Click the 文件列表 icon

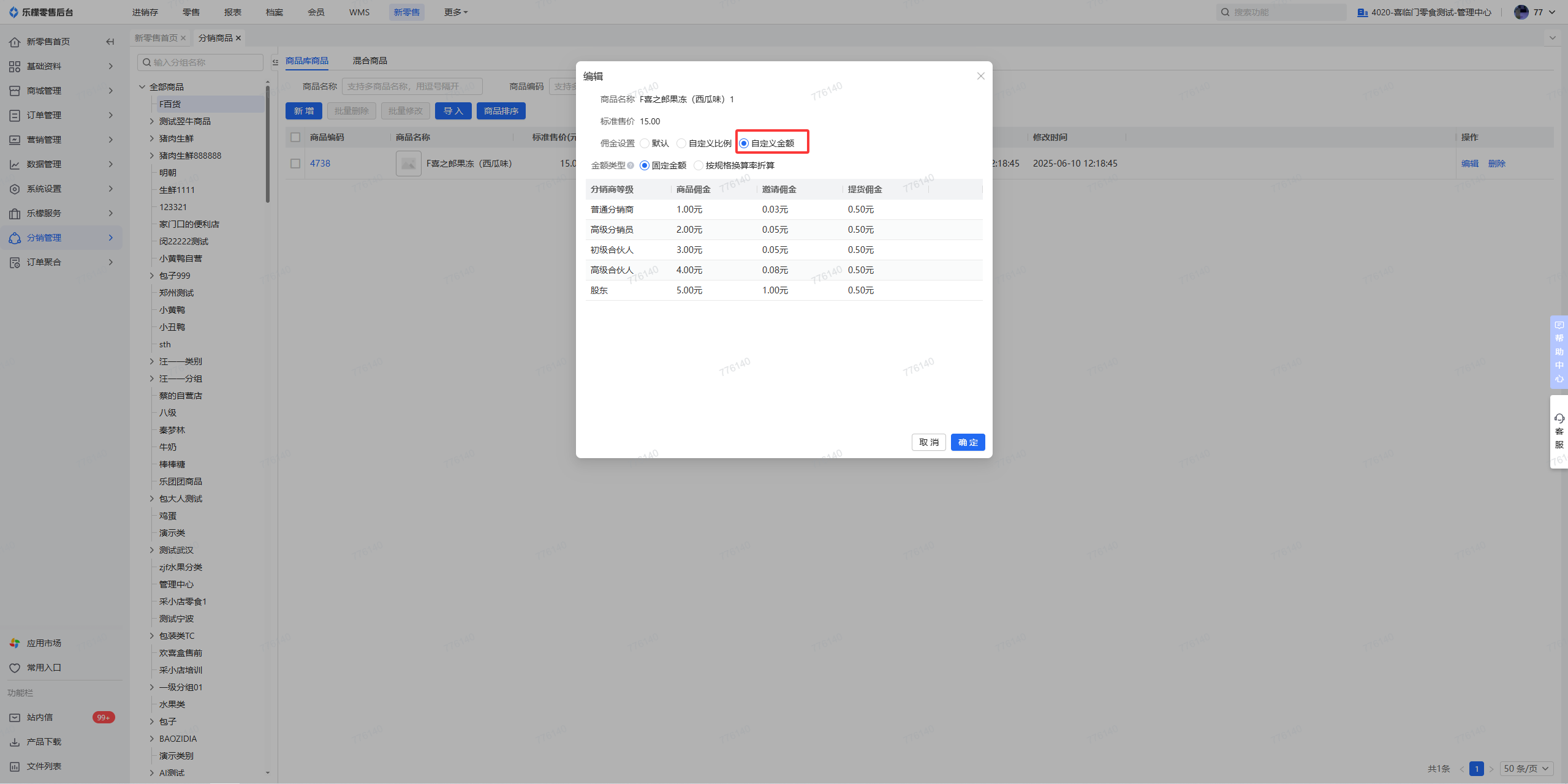15,766
